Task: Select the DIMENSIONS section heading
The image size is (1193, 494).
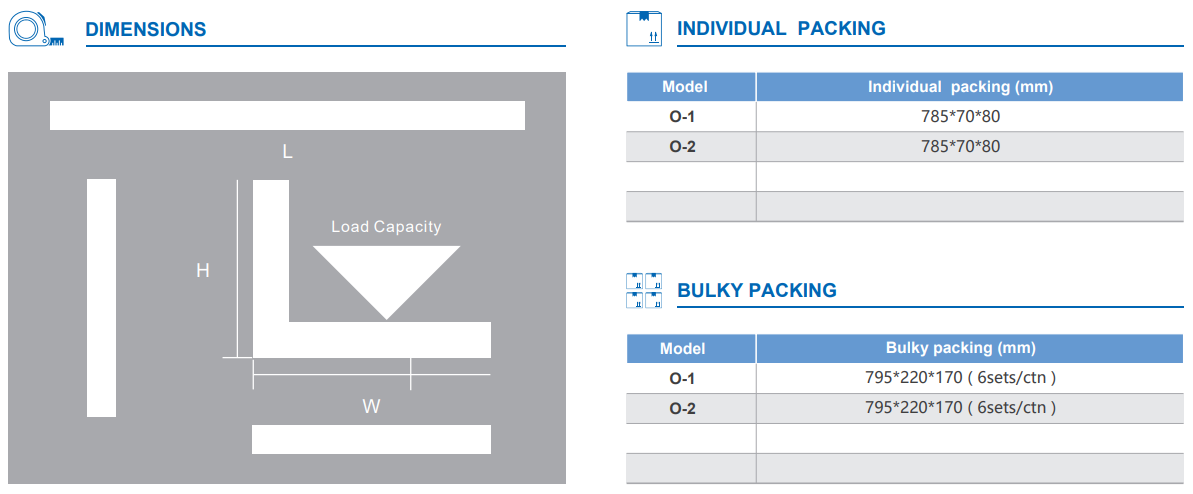Action: pos(146,30)
